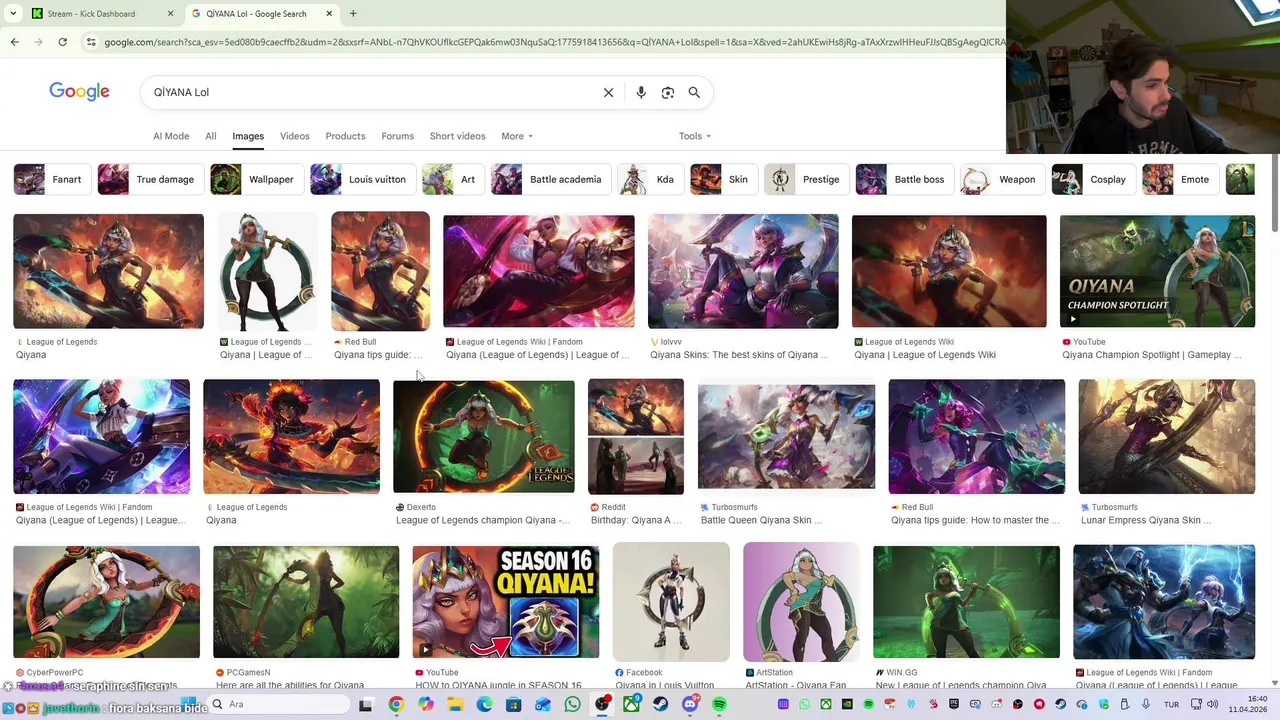Open Battle Queen Qiyana Skin image
1280x720 pixels.
click(786, 436)
